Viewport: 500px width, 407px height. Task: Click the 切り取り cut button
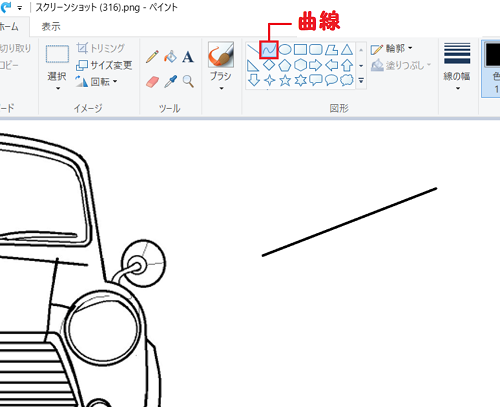click(15, 48)
